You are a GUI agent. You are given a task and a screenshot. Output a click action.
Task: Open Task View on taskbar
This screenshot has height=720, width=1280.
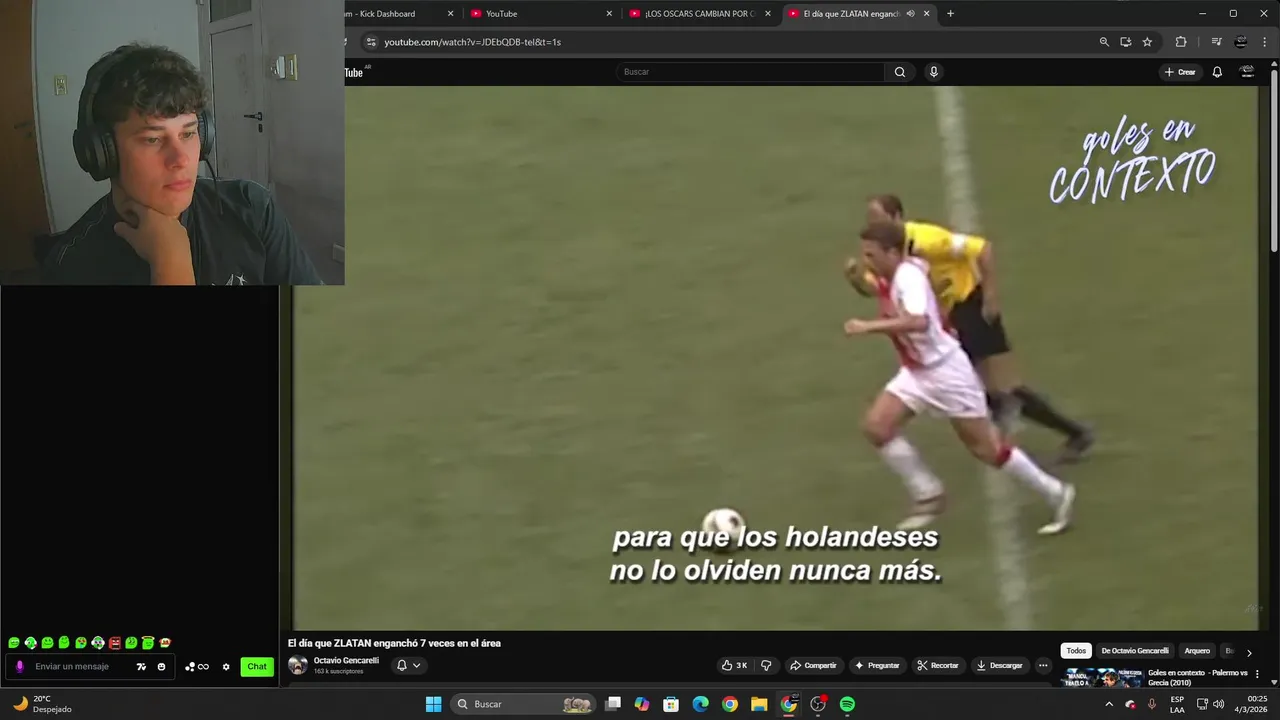(613, 704)
